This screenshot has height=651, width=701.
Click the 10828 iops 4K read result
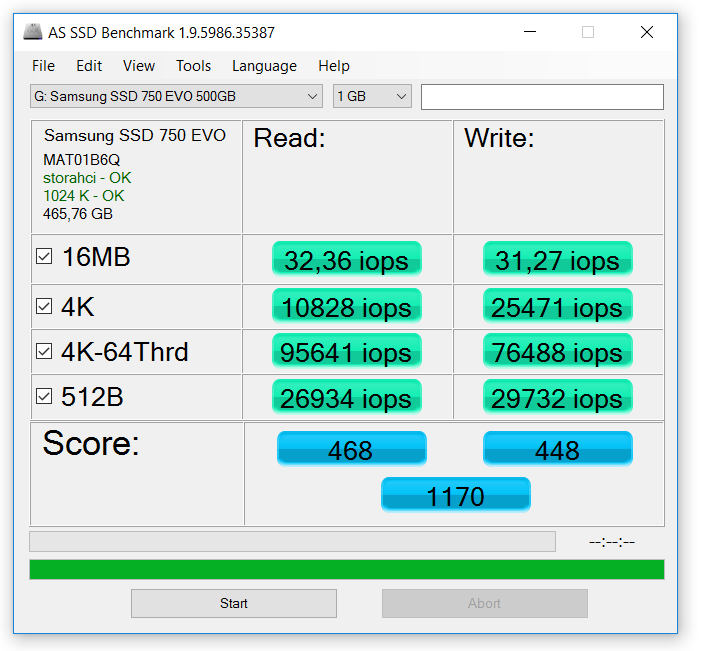(x=347, y=306)
